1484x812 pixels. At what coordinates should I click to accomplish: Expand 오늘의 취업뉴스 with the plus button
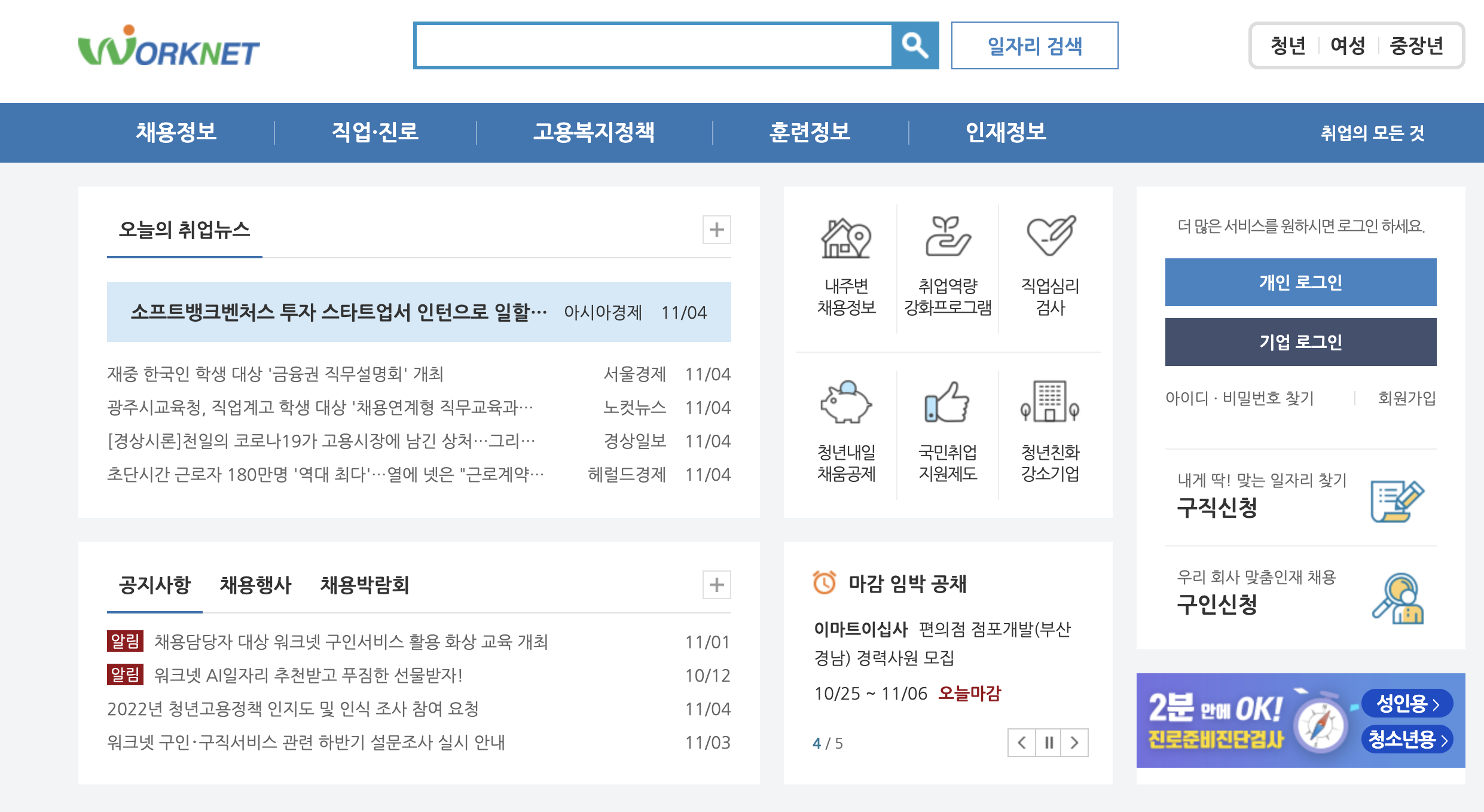(716, 229)
